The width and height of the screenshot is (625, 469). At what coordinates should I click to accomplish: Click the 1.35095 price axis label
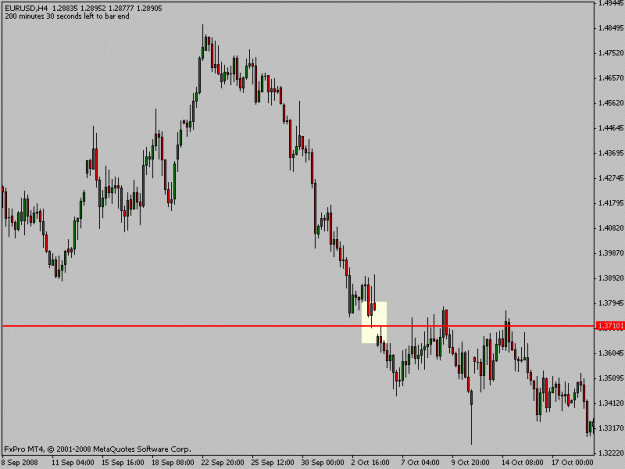click(x=611, y=378)
